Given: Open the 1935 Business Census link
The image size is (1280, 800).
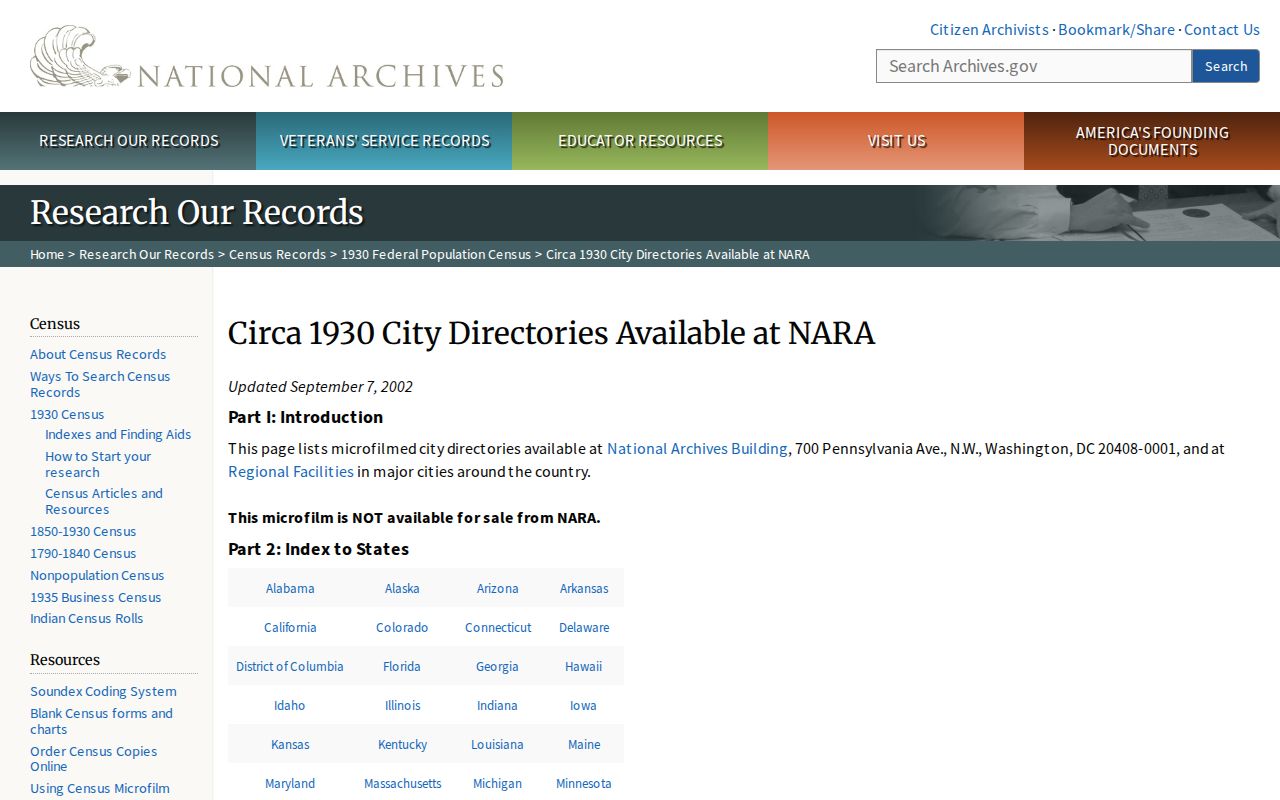Looking at the screenshot, I should (x=95, y=597).
